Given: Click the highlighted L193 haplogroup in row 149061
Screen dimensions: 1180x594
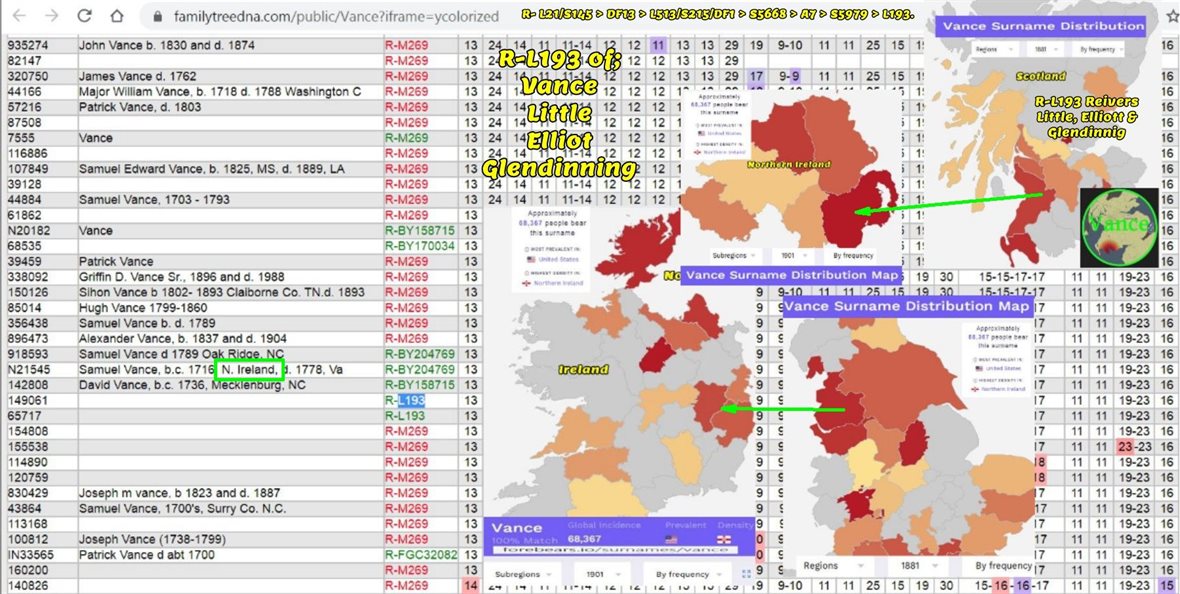Looking at the screenshot, I should (411, 401).
